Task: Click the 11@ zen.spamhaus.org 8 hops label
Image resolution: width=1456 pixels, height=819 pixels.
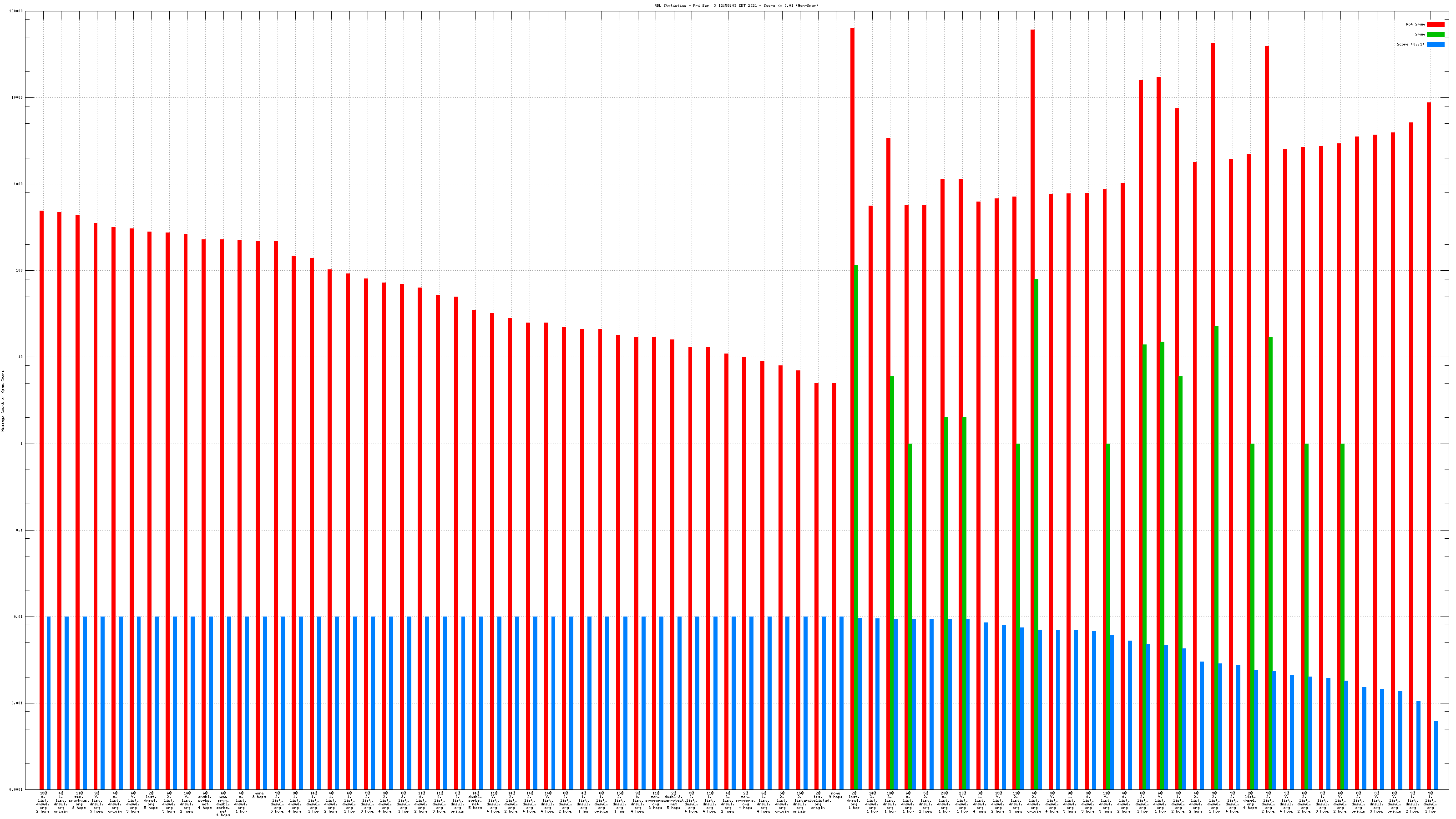Action: tap(79, 800)
